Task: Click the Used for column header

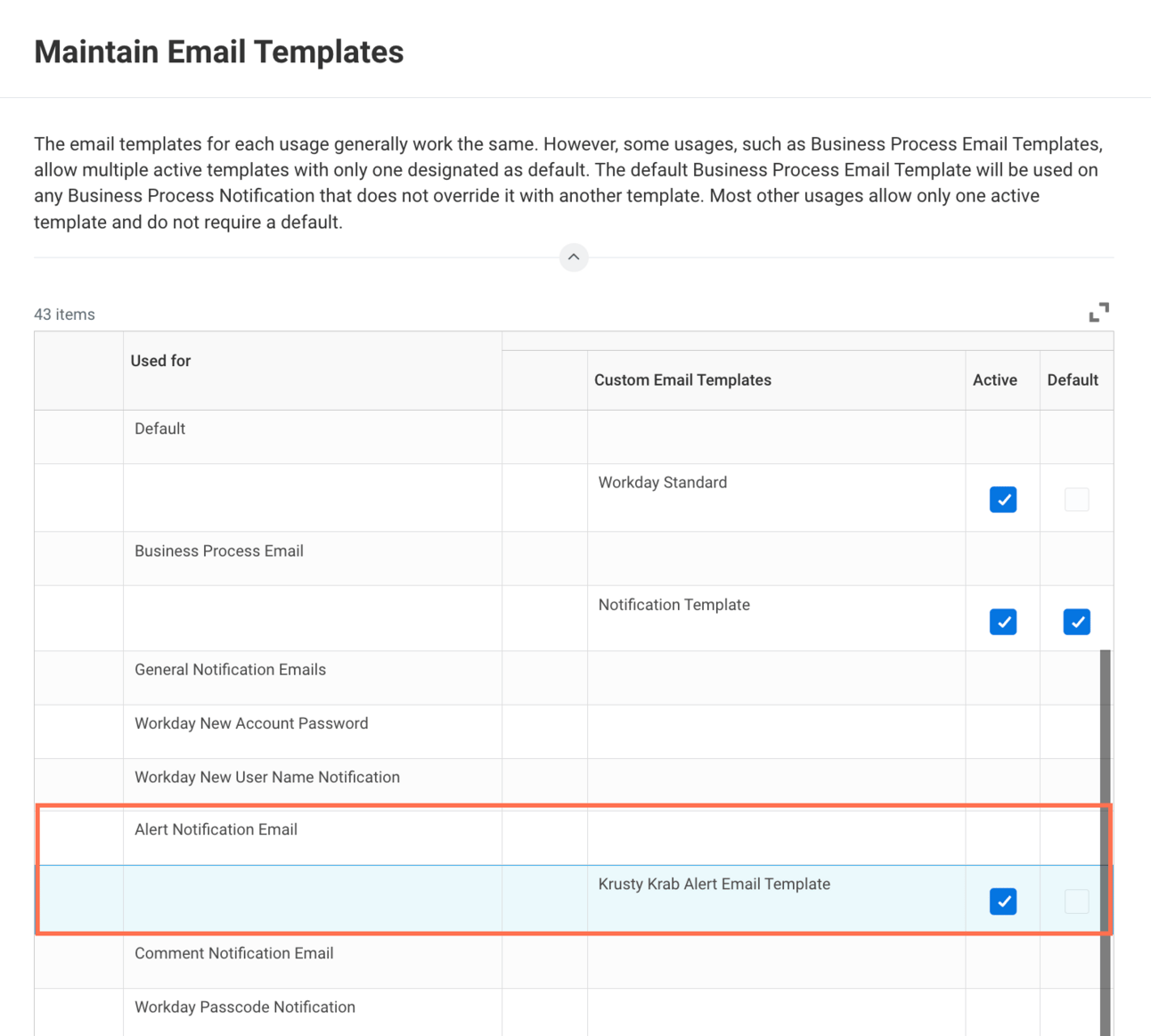Action: (x=161, y=361)
